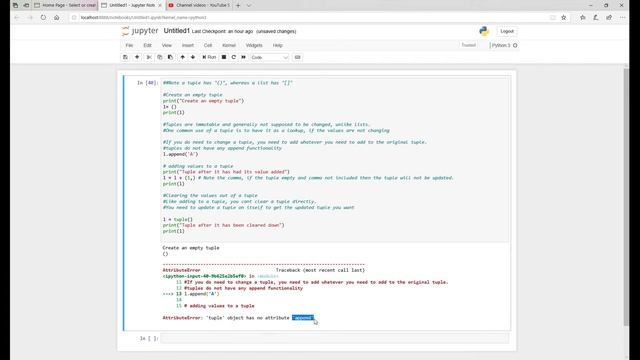
Task: Open the Edit menu
Action: 147,45
